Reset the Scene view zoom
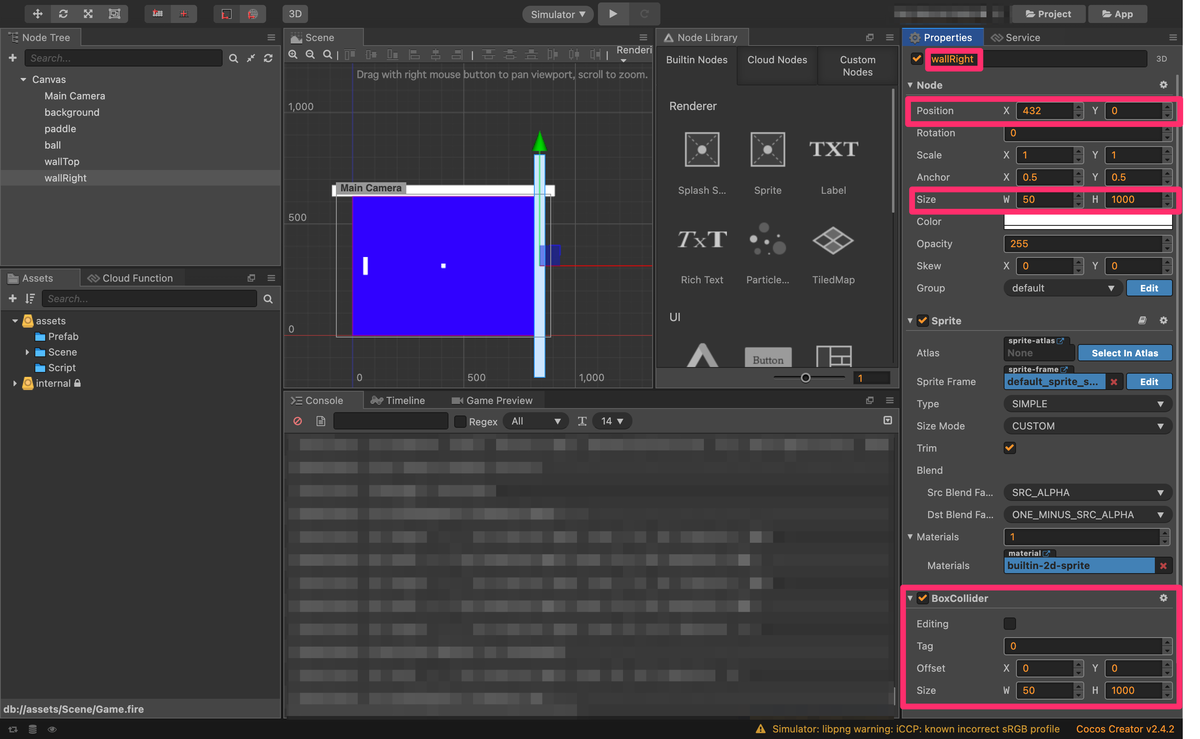Screen dimensions: 1200x739 click(x=327, y=55)
